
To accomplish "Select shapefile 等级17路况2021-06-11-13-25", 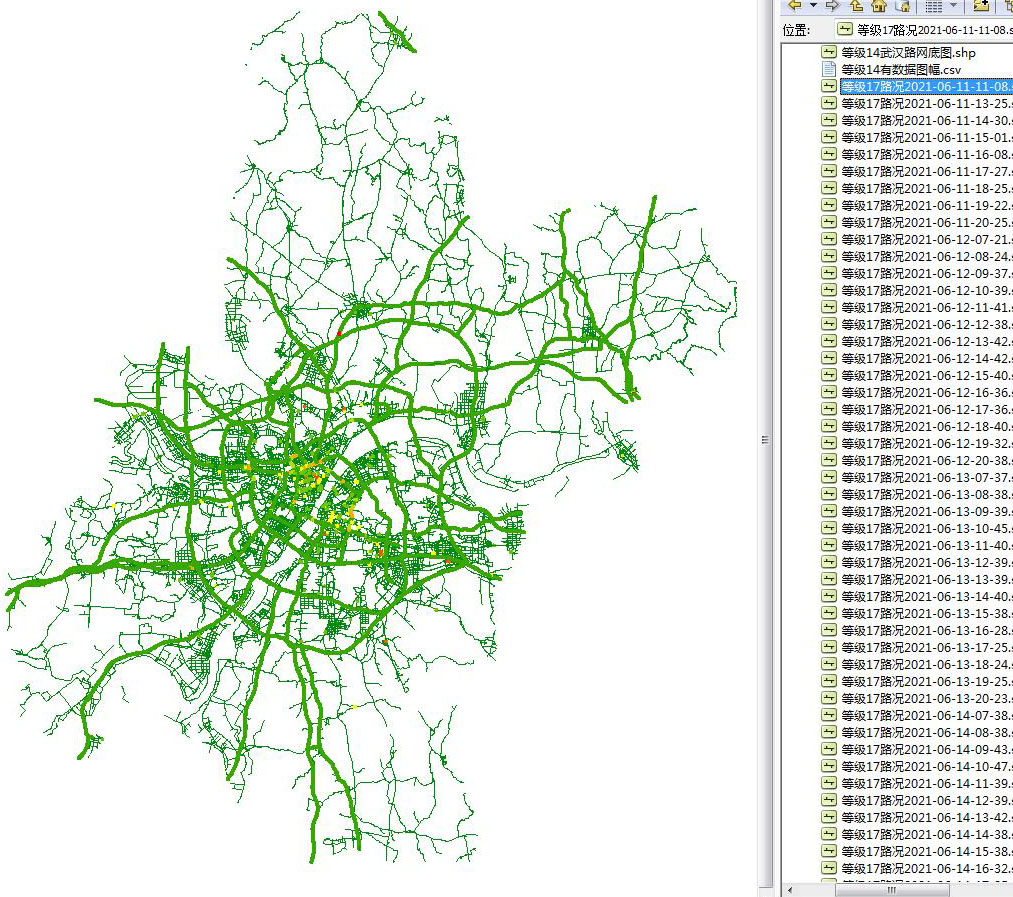I will [x=925, y=103].
